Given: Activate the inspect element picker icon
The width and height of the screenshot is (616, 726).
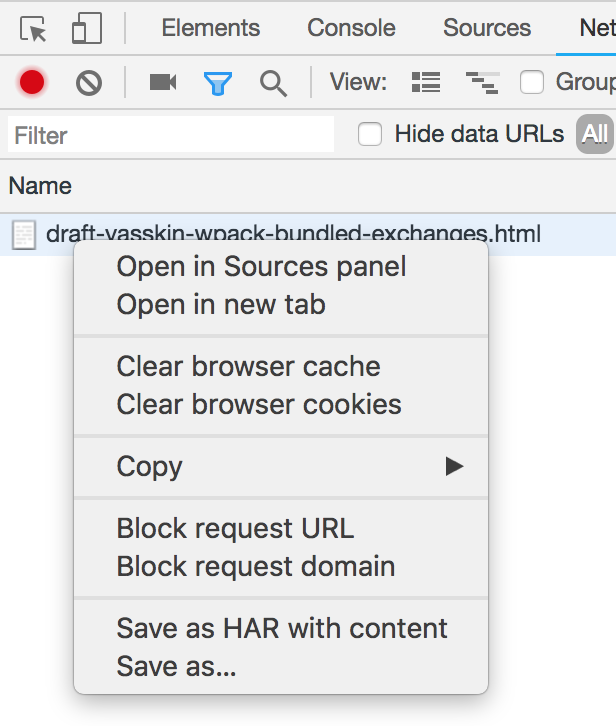Looking at the screenshot, I should 33,29.
